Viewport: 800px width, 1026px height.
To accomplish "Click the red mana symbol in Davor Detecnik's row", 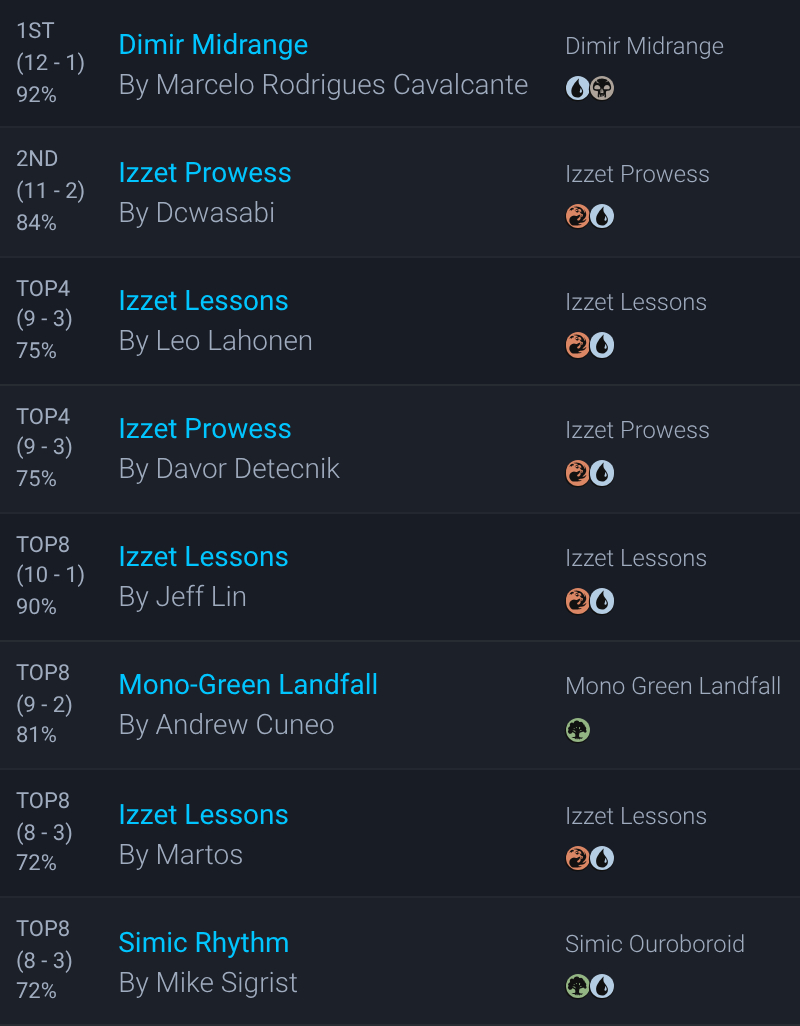I will 577,473.
